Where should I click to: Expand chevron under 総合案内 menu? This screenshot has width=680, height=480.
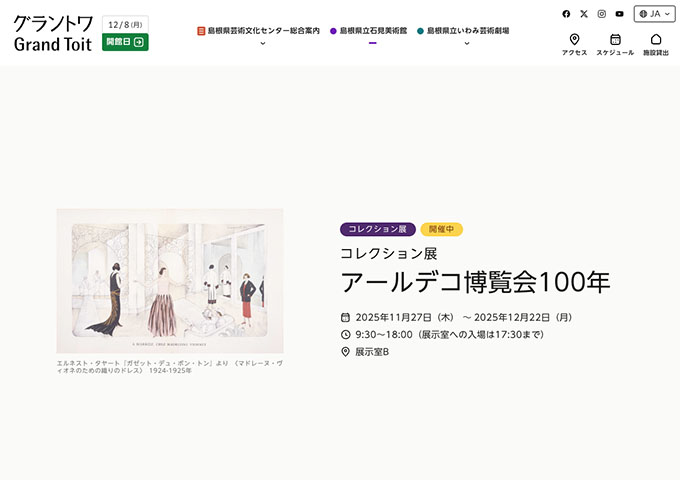click(262, 43)
